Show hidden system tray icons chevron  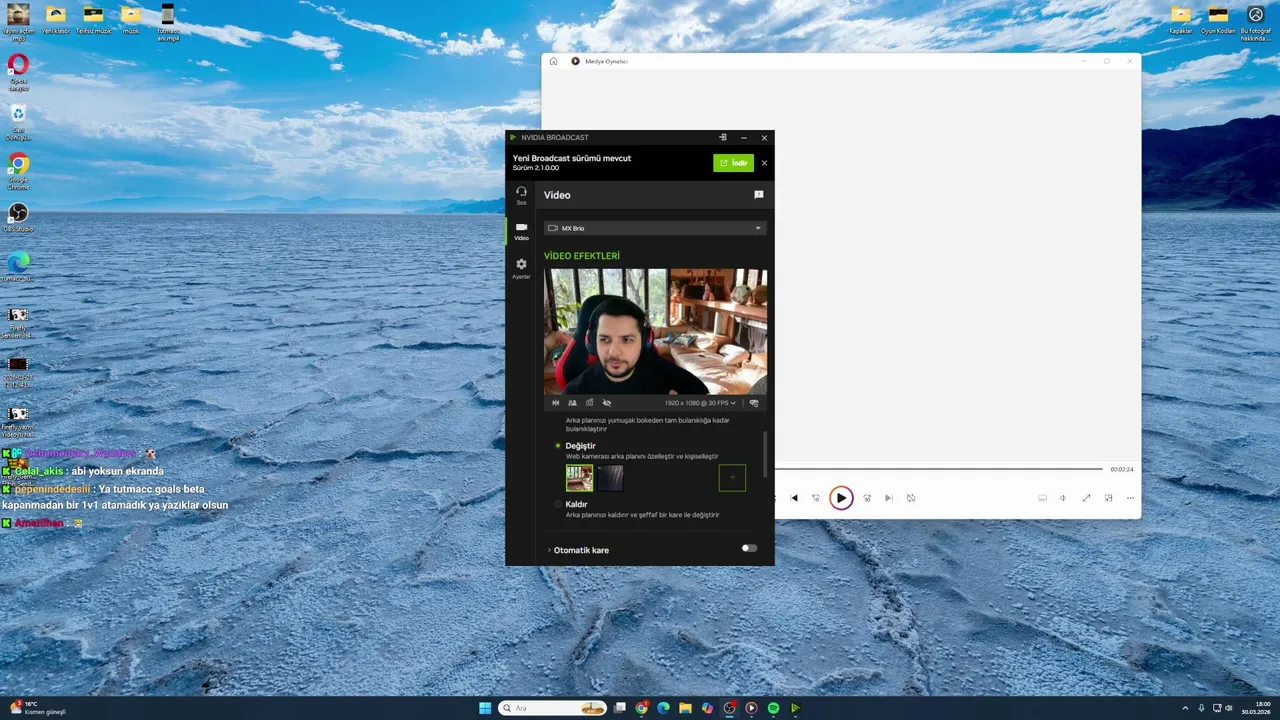tap(1186, 708)
